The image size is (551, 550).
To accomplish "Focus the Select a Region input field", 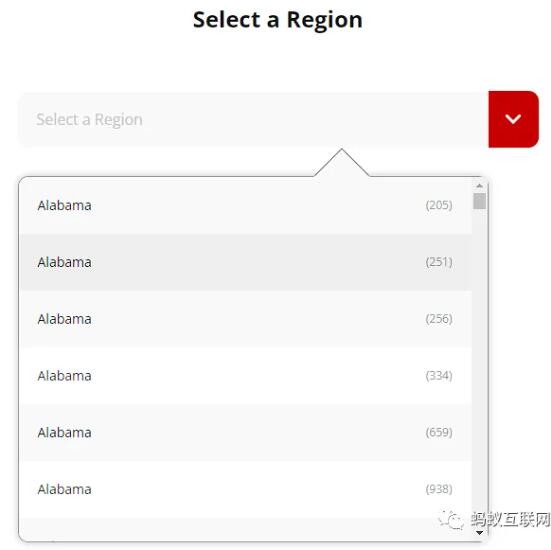I will coord(253,119).
